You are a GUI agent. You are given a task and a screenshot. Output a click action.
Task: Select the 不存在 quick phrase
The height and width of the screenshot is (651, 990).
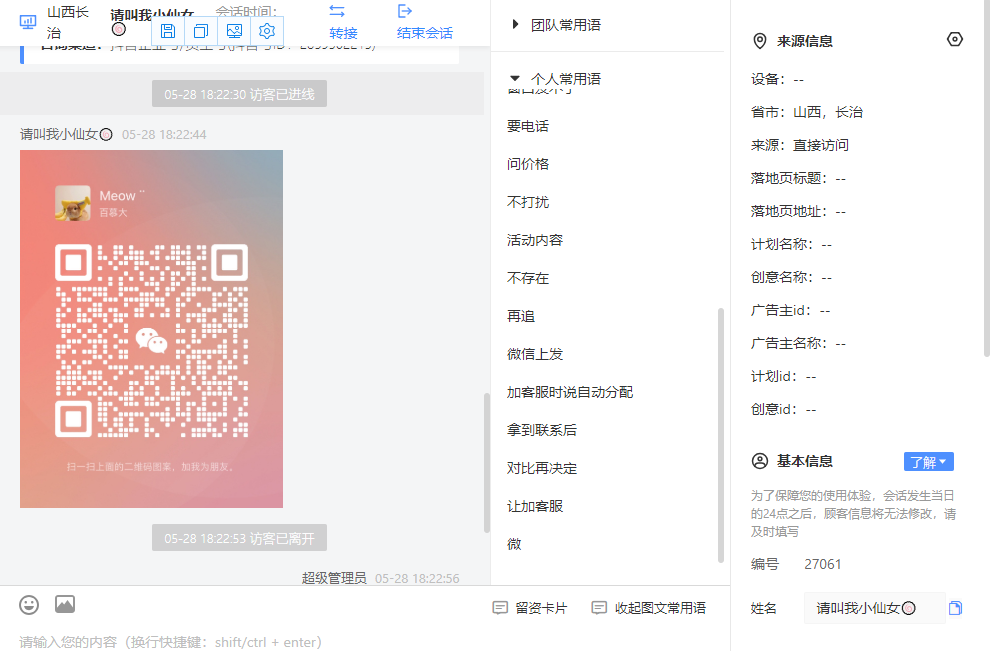coord(528,278)
